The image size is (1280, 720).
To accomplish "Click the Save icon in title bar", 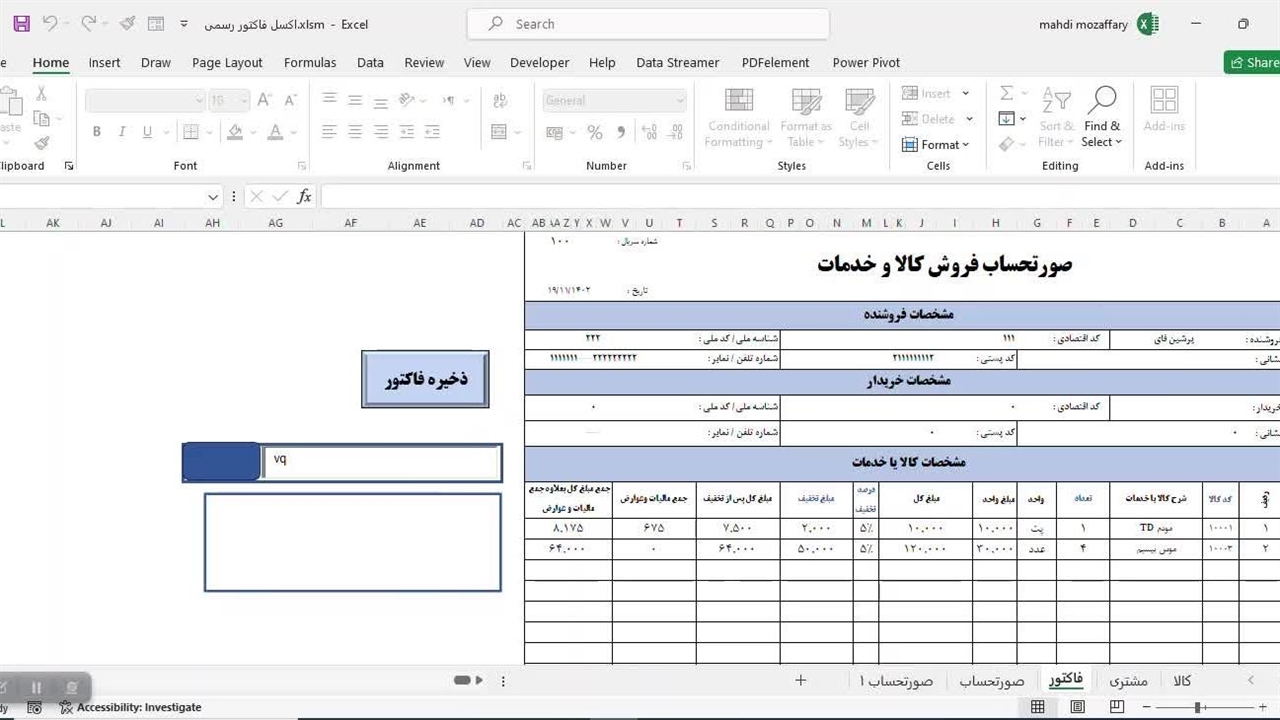I will 21,24.
